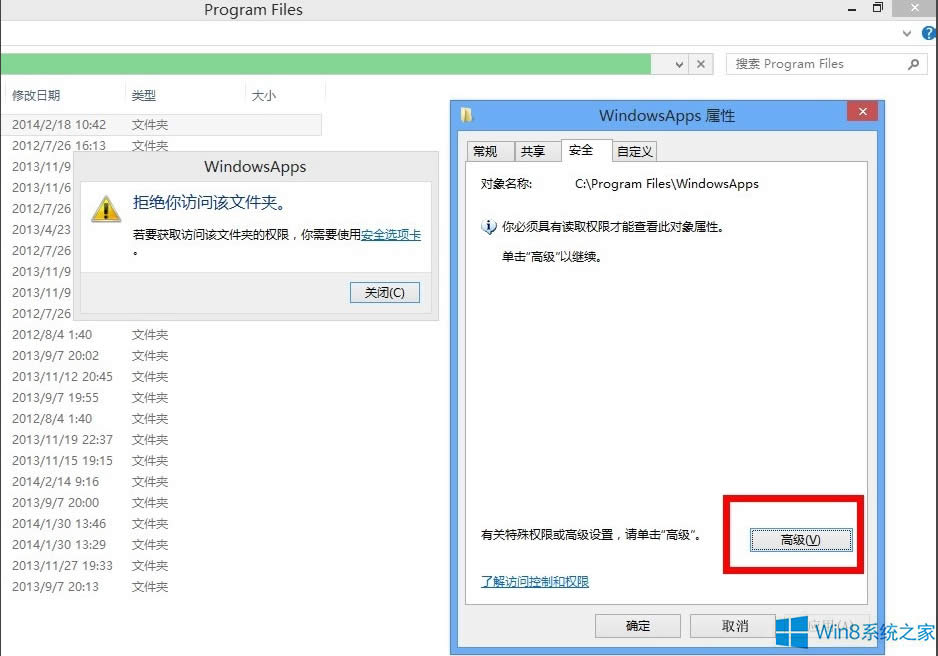Open the 了解访问控制和权限 link
Screen dimensions: 938x656
click(533, 581)
